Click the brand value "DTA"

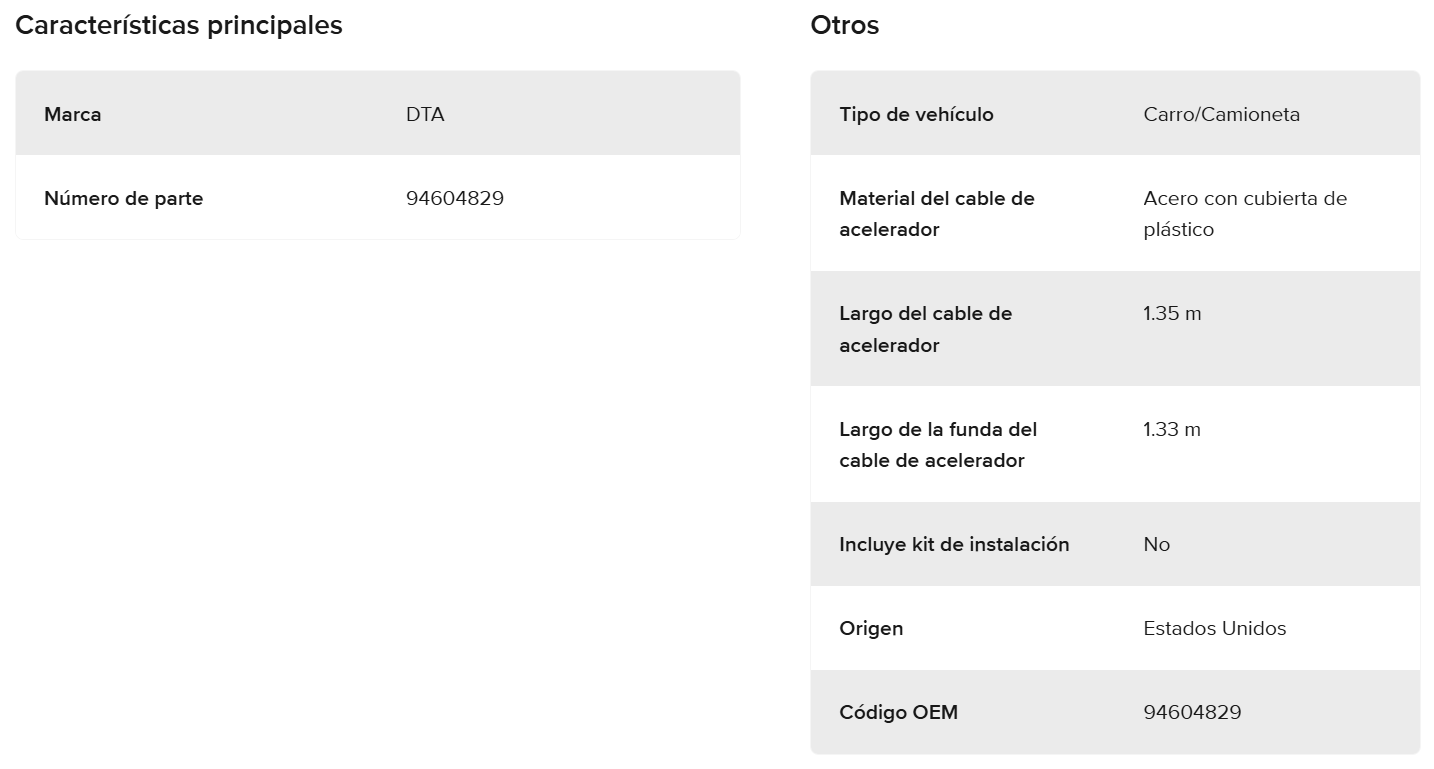(425, 114)
